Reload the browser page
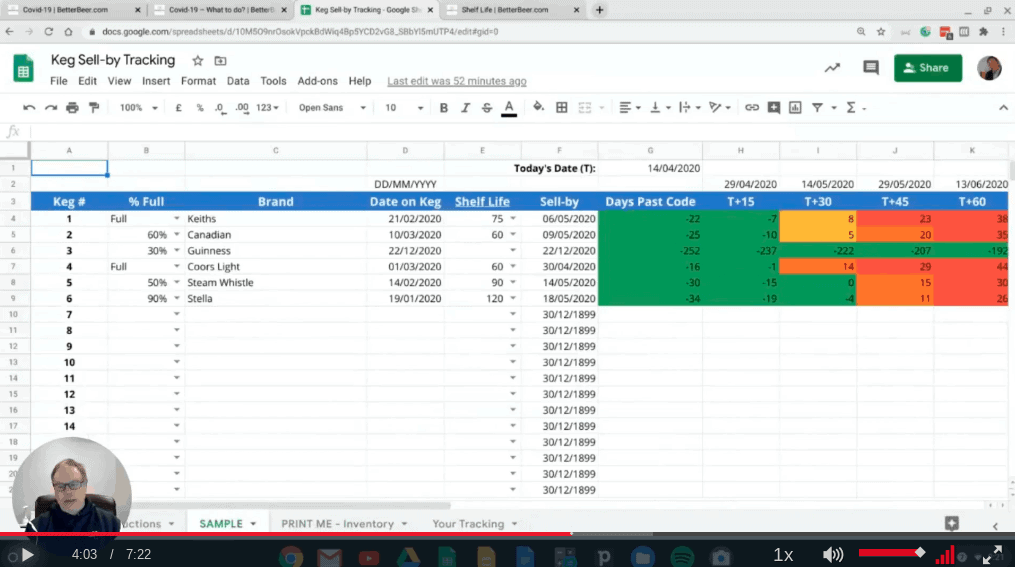The height and width of the screenshot is (567, 1015). coord(49,31)
